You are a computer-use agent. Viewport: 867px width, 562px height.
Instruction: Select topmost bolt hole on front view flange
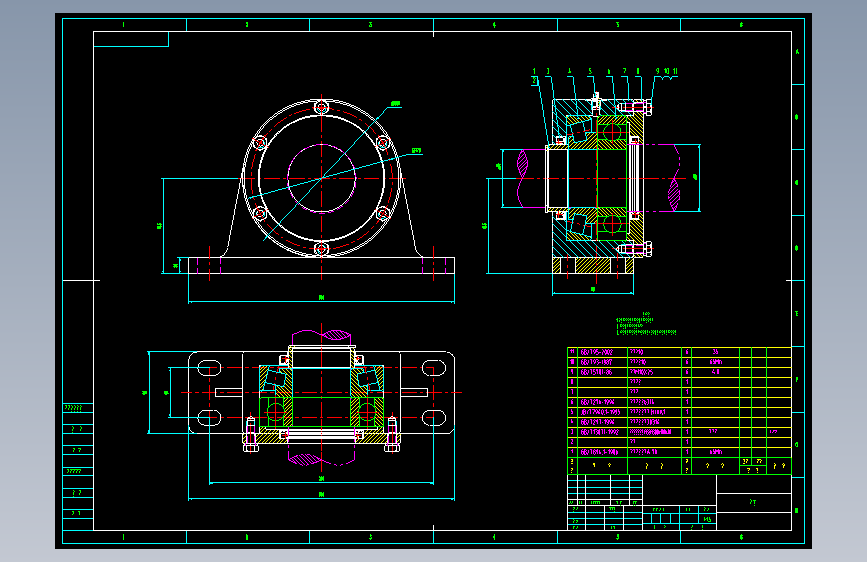tap(321, 107)
